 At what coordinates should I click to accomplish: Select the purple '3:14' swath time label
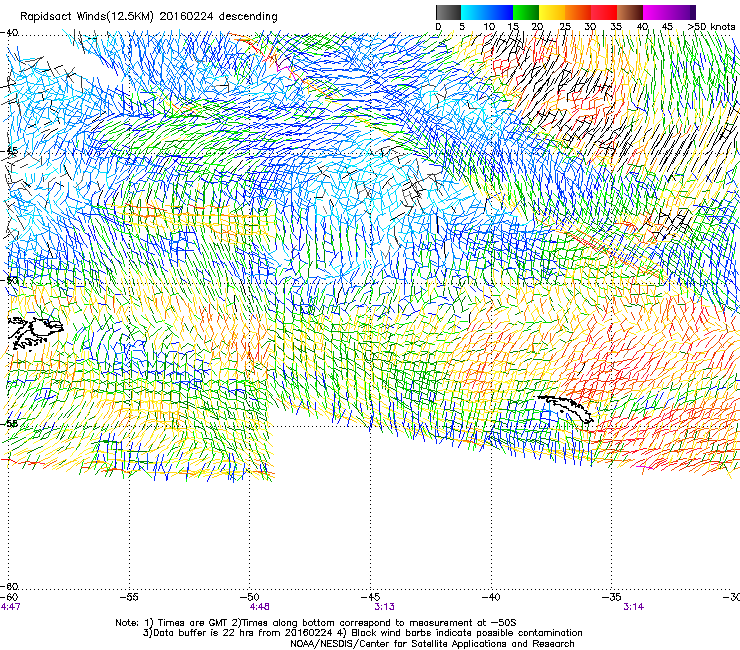click(x=633, y=607)
